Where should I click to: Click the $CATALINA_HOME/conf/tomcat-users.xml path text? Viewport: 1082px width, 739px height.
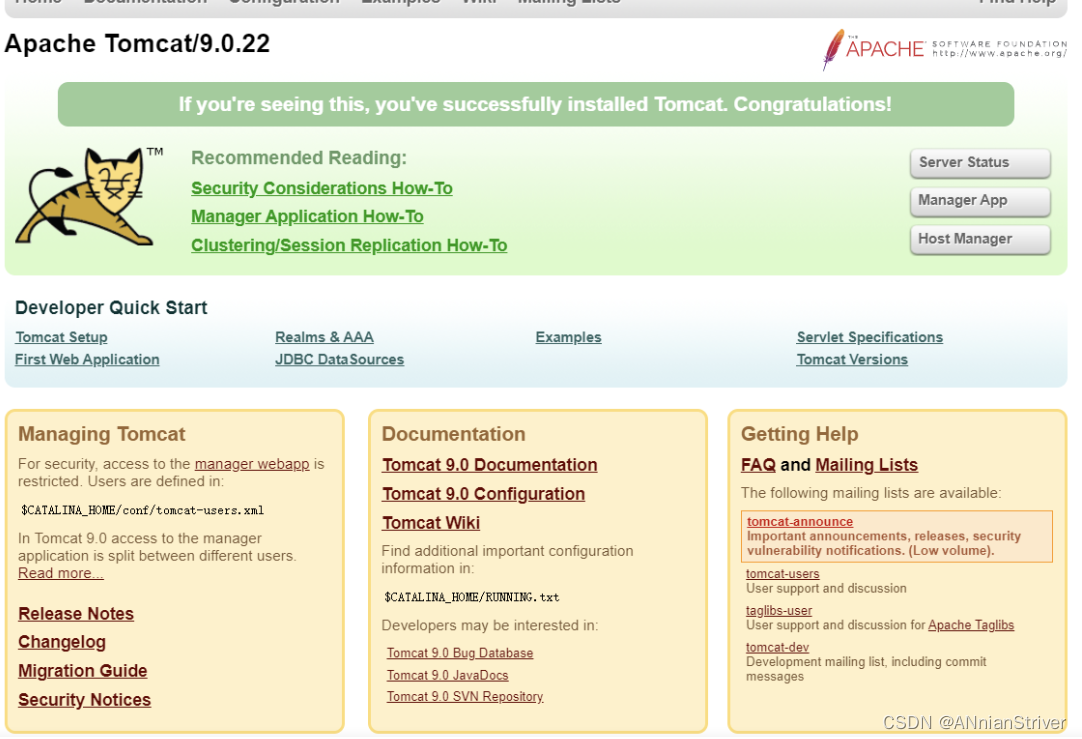pyautogui.click(x=142, y=511)
